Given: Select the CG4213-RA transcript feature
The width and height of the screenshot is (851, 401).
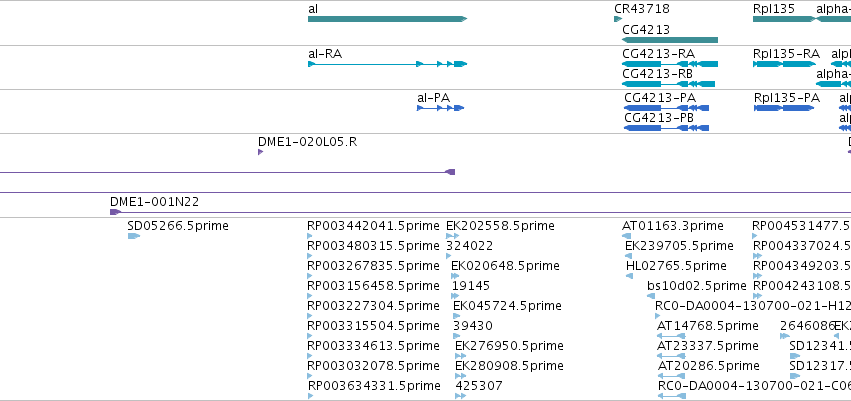Looking at the screenshot, I should point(670,64).
